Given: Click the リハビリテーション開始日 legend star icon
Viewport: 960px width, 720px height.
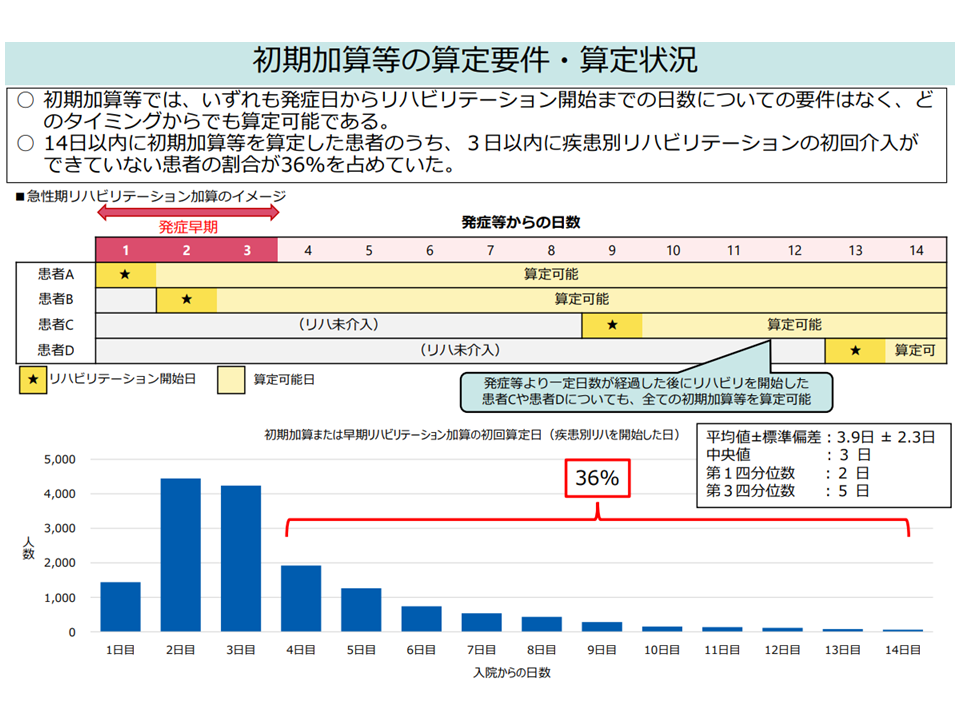Looking at the screenshot, I should pyautogui.click(x=33, y=380).
